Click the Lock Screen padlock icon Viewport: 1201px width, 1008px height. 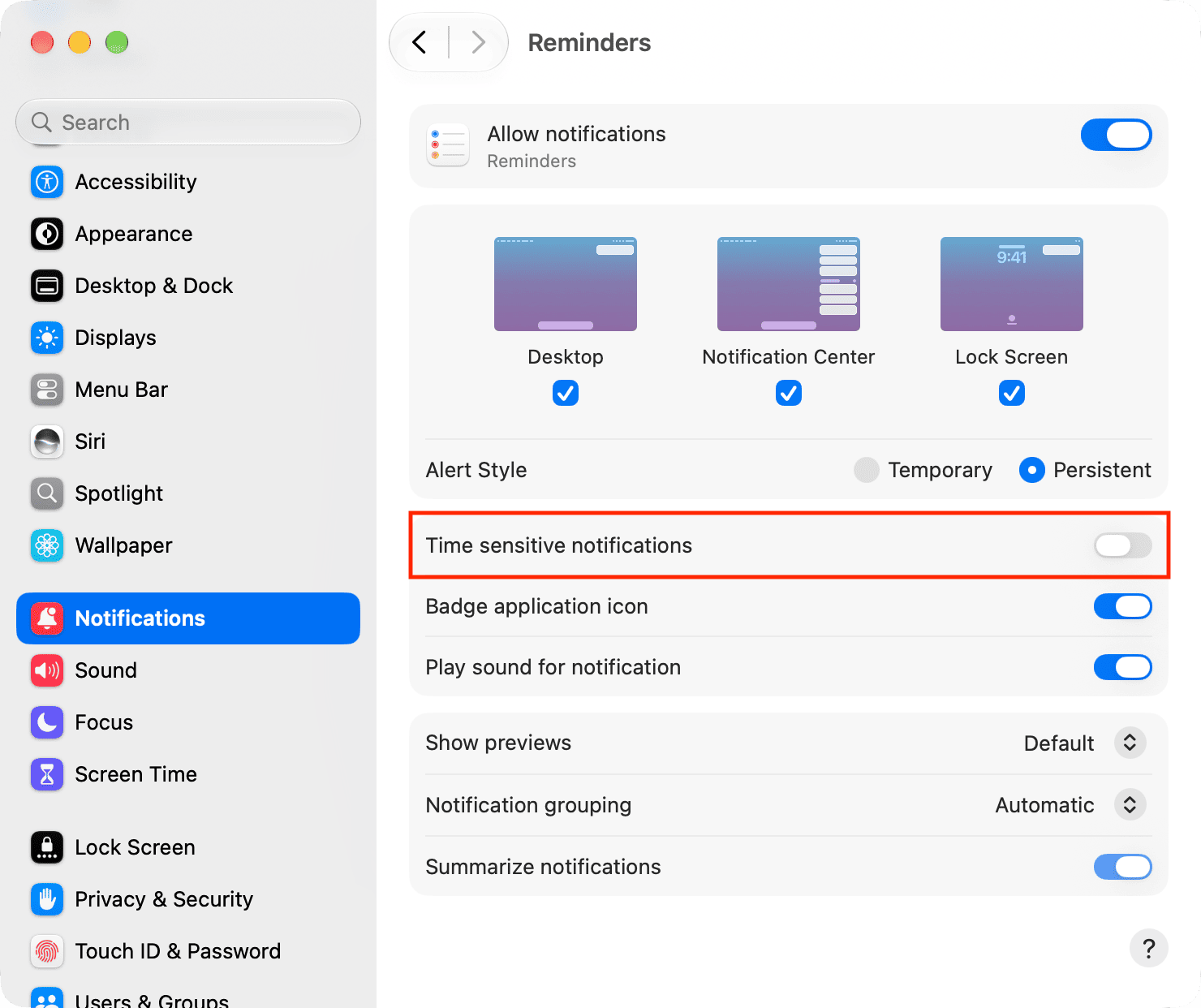(47, 847)
